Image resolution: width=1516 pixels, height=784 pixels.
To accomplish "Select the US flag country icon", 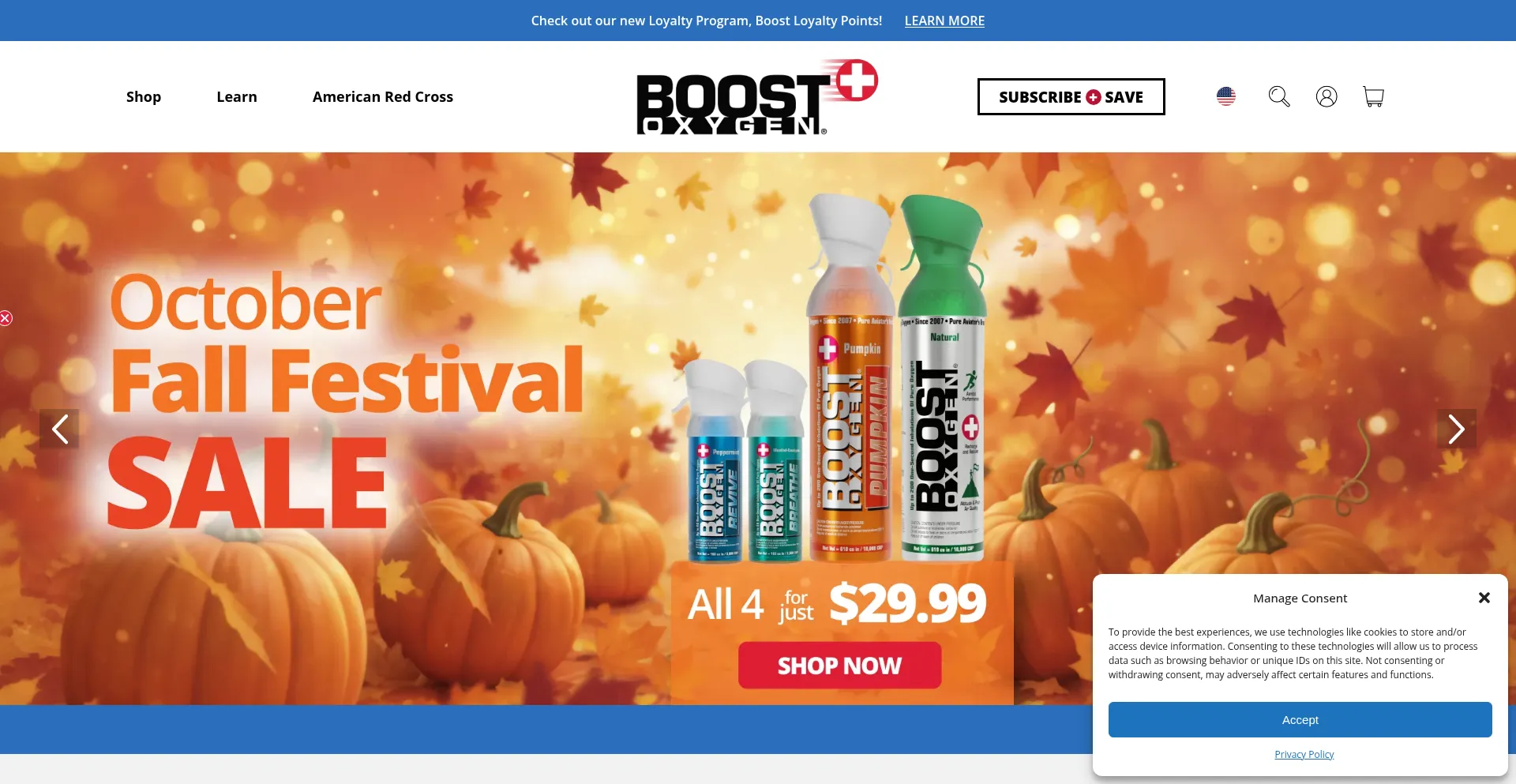I will point(1226,96).
